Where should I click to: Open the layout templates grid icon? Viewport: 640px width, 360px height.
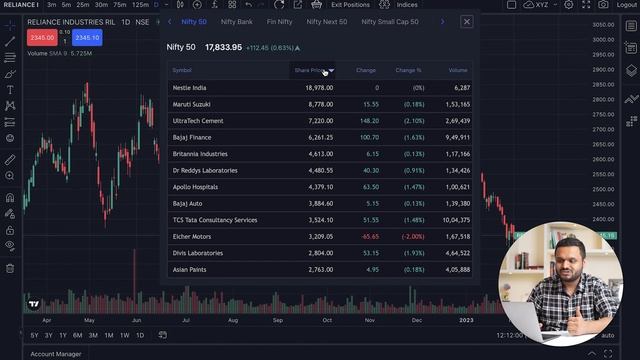(232, 5)
